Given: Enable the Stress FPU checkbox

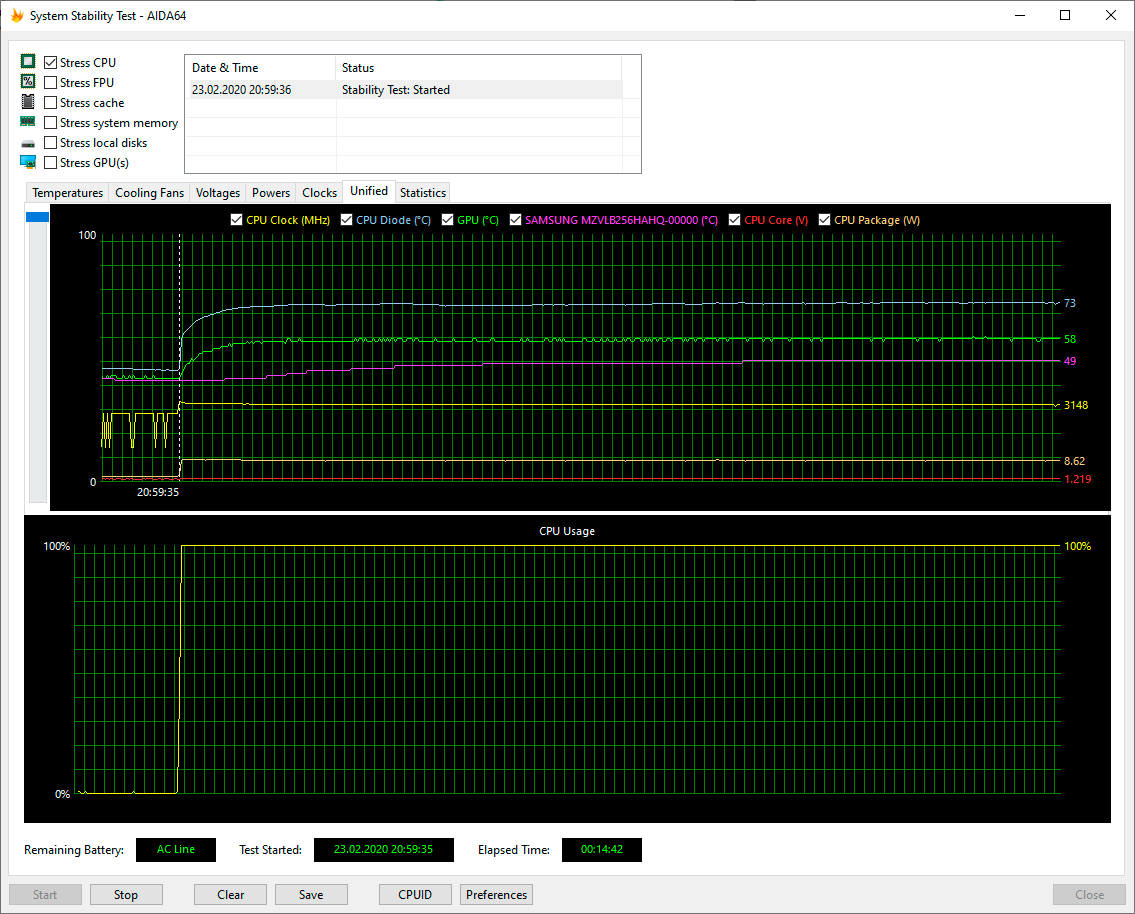Looking at the screenshot, I should coord(51,83).
